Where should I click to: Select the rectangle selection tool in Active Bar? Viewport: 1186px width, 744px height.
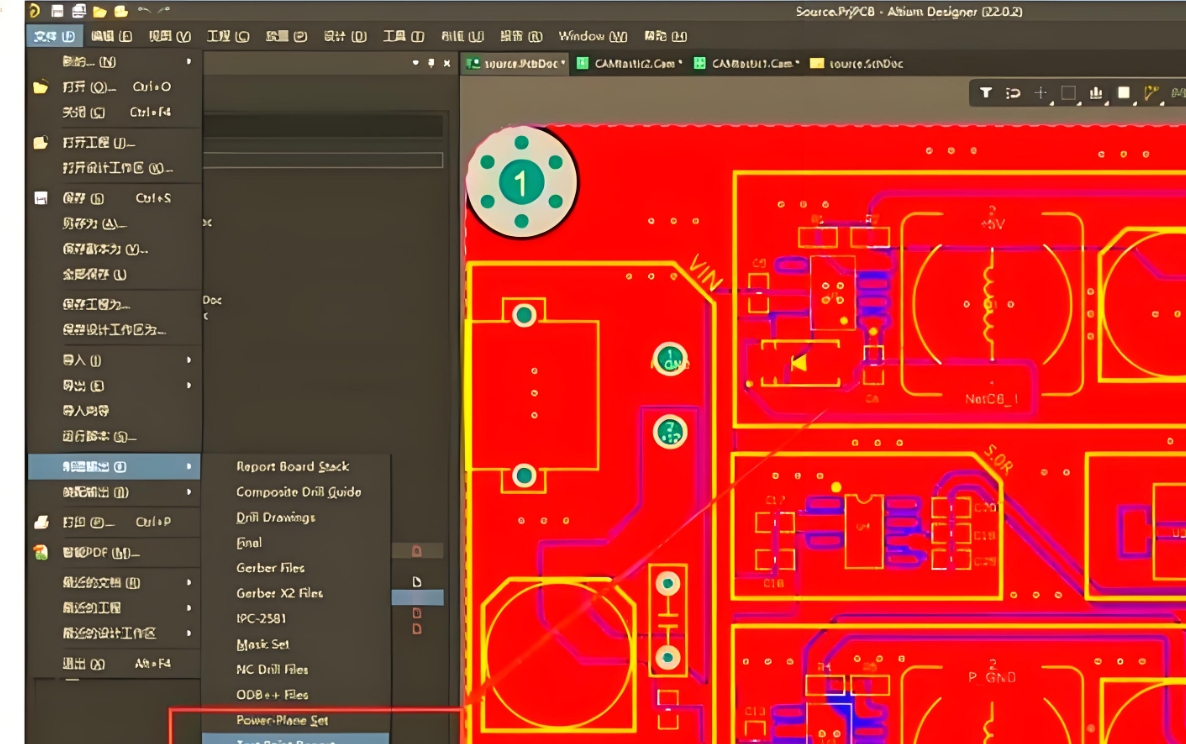[1068, 93]
